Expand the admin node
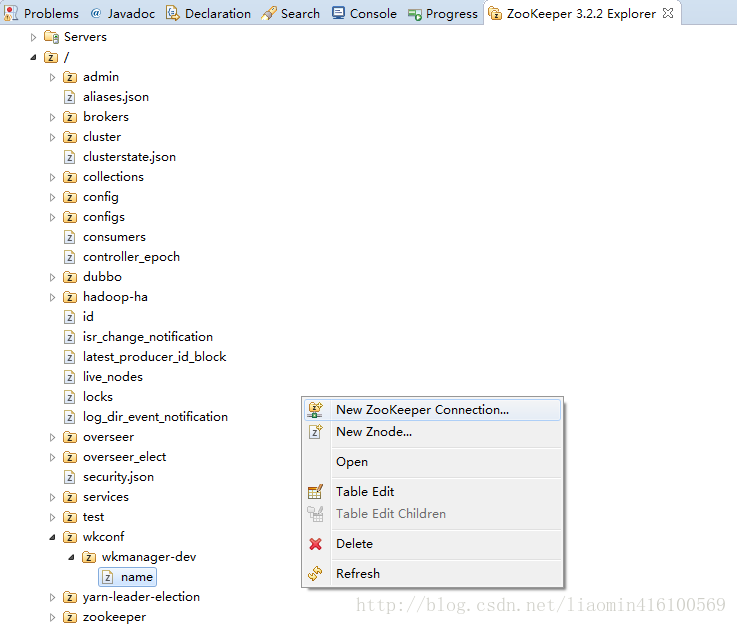 [53, 77]
